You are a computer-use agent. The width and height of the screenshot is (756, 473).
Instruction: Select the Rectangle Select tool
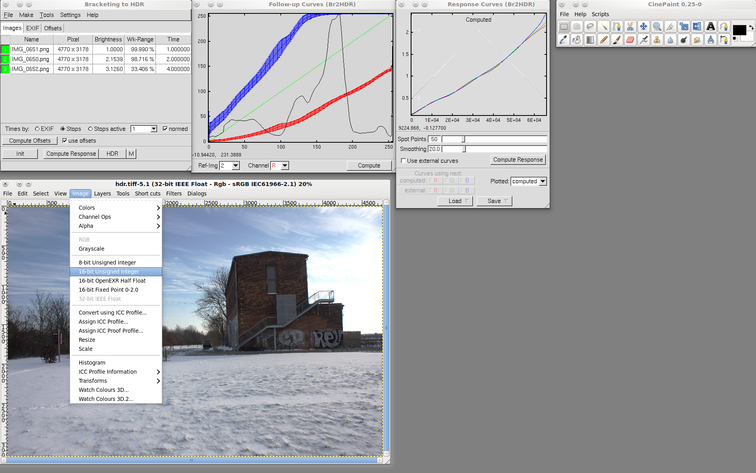564,27
